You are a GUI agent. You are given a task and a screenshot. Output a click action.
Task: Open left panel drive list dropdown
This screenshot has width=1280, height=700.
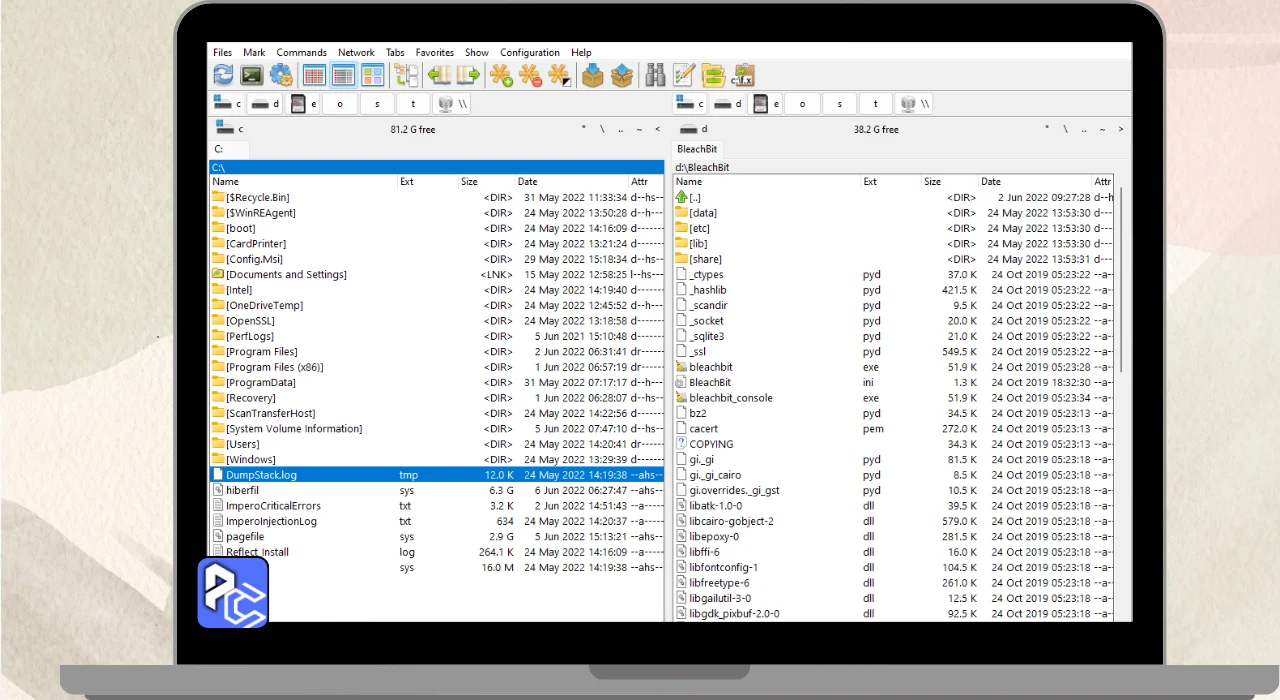click(x=229, y=129)
